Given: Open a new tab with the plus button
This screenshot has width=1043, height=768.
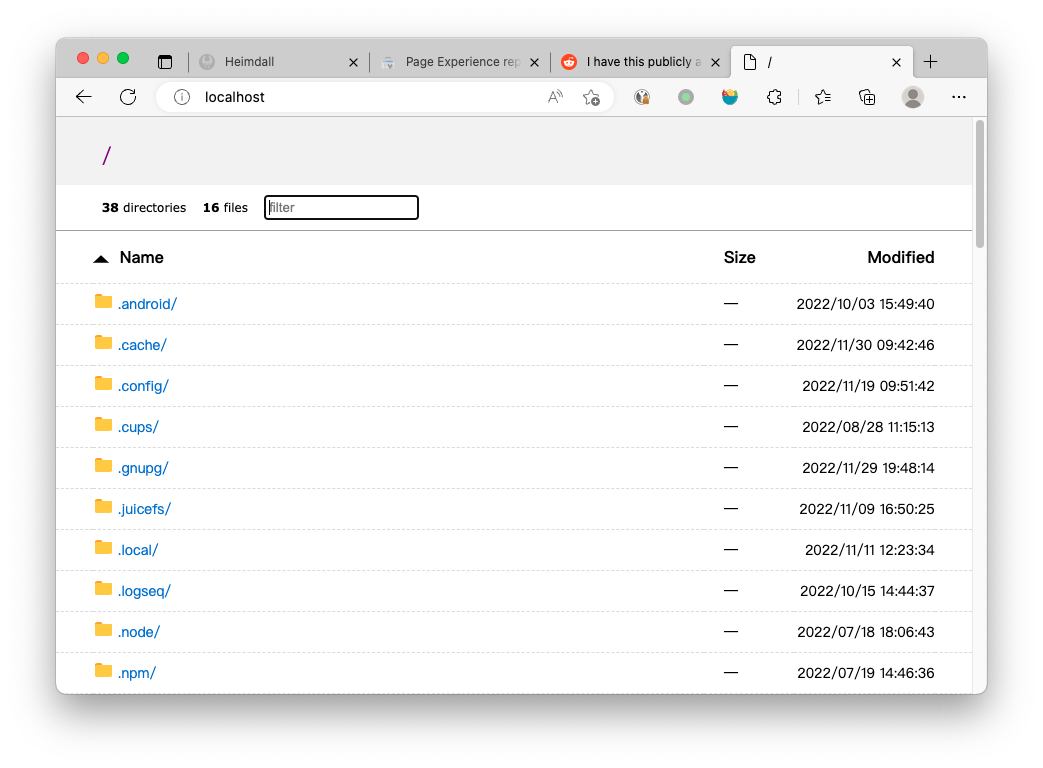Looking at the screenshot, I should 931,62.
